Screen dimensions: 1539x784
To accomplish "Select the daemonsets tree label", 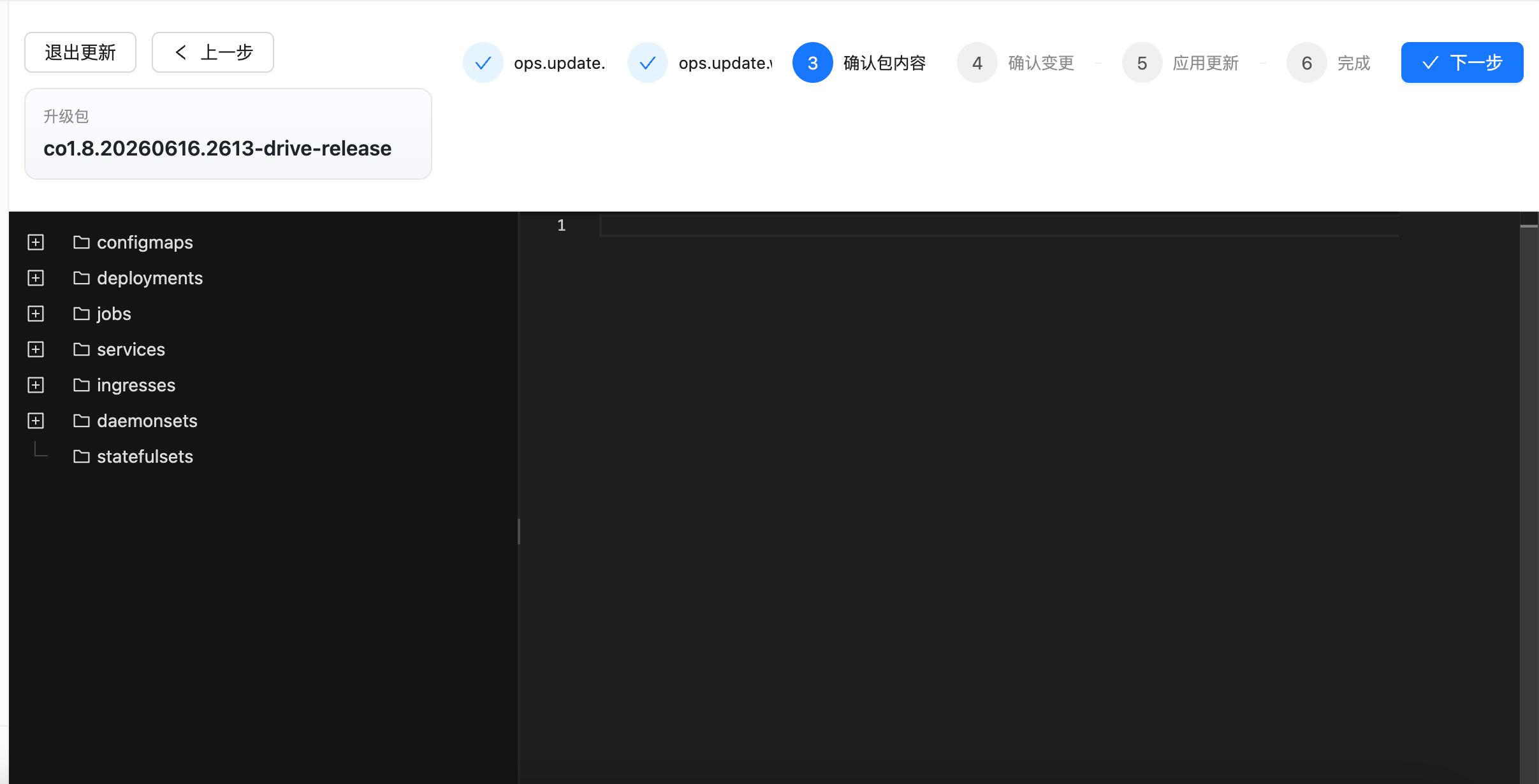I will [147, 421].
